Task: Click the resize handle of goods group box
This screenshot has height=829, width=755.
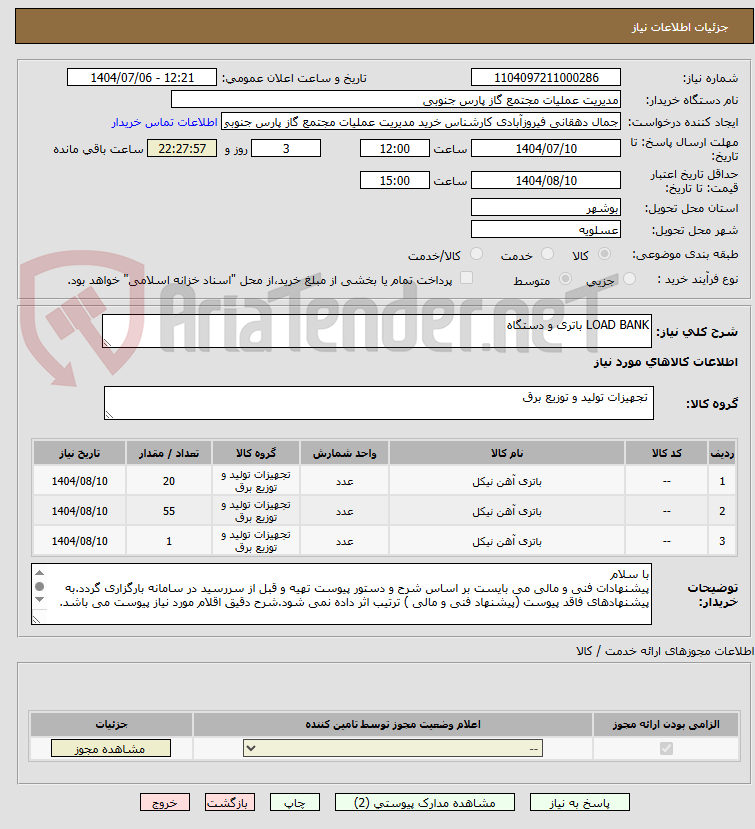Action: pyautogui.click(x=109, y=414)
